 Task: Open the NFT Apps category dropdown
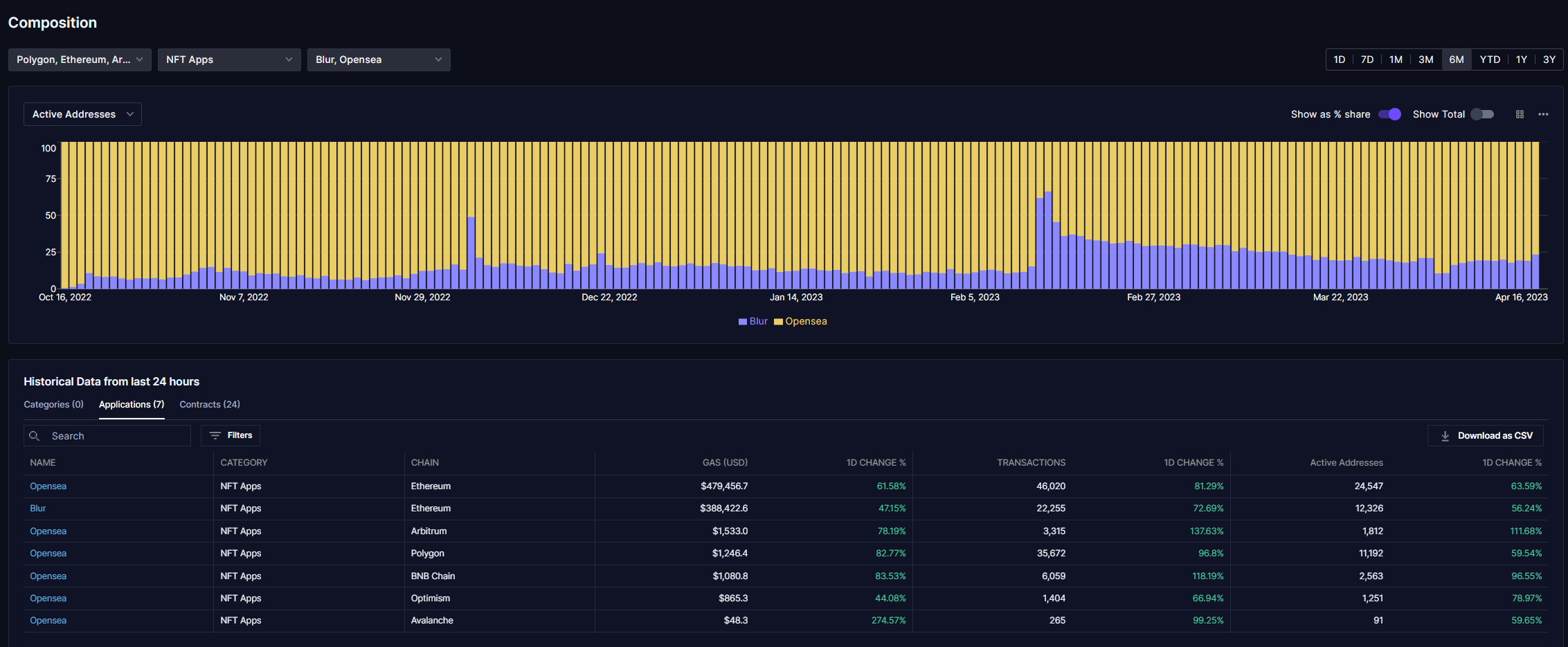pos(229,60)
